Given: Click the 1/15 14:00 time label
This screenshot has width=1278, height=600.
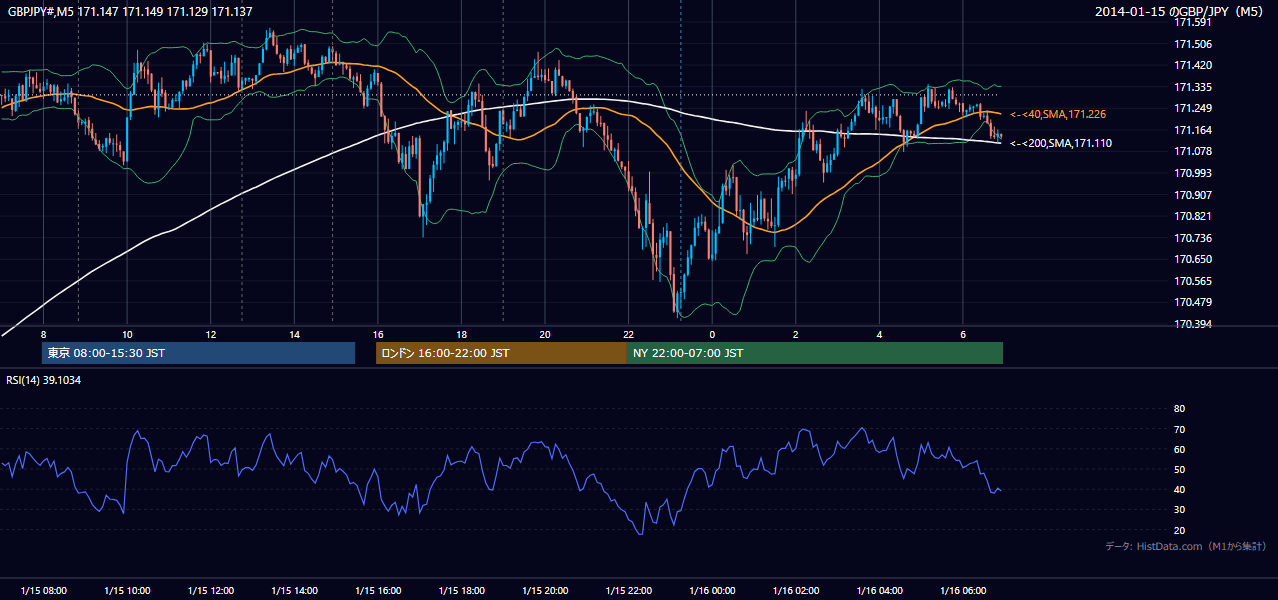Looking at the screenshot, I should tap(294, 591).
